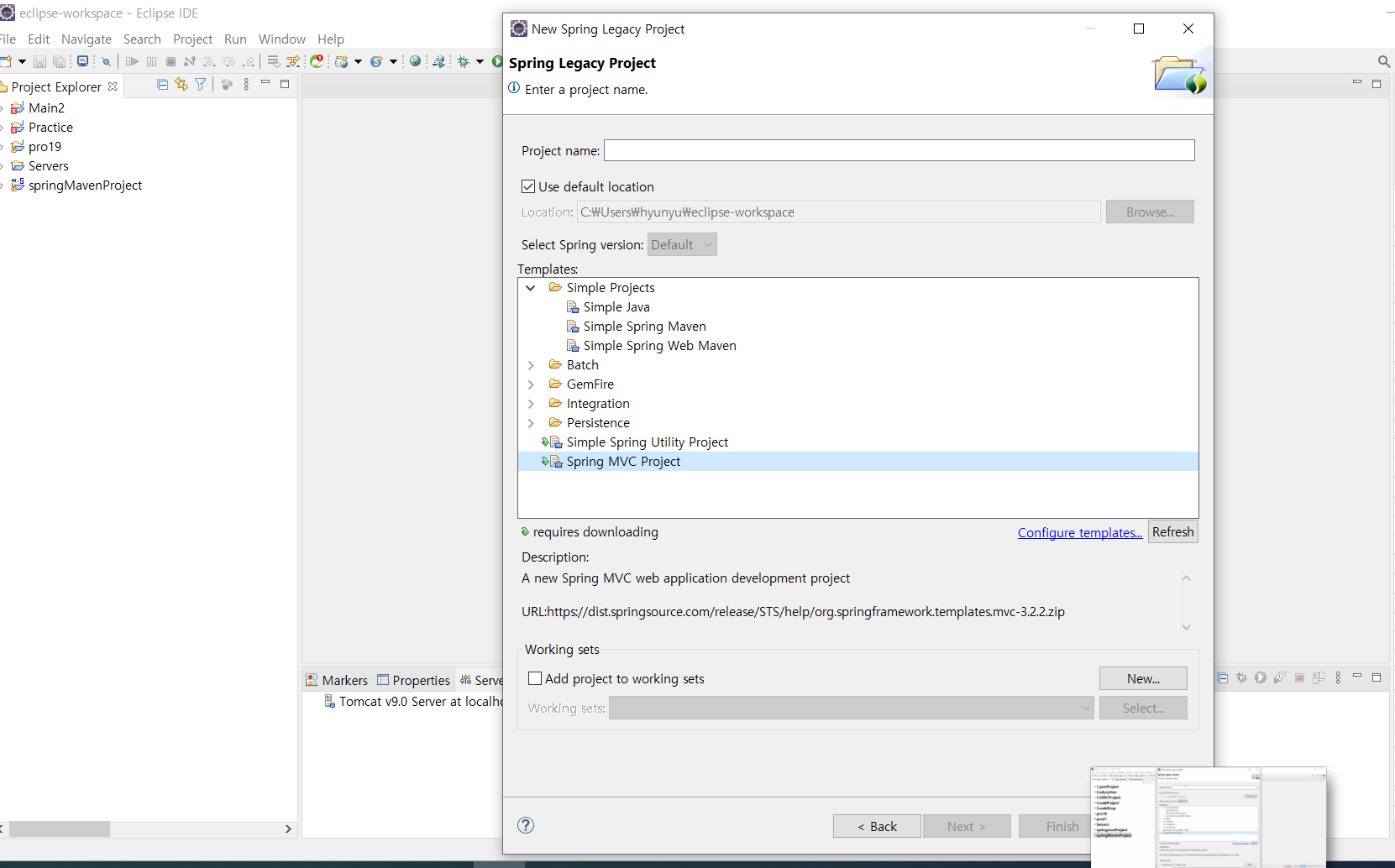Screen dimensions: 1395x868
Task: Click the Project name input field
Action: tap(899, 150)
